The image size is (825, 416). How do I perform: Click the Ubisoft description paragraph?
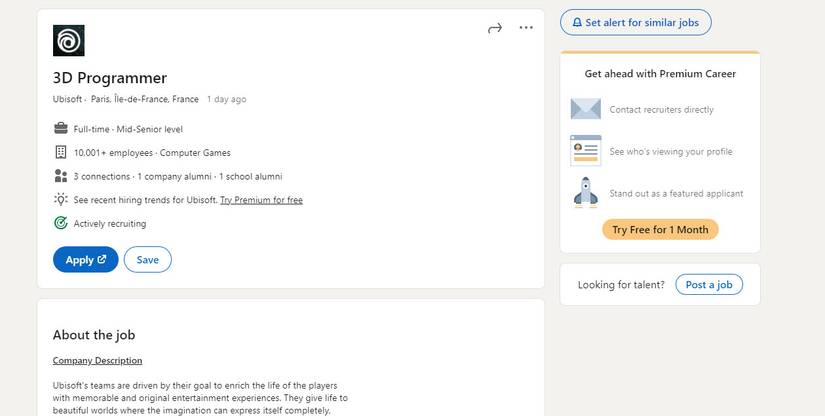[x=200, y=398]
